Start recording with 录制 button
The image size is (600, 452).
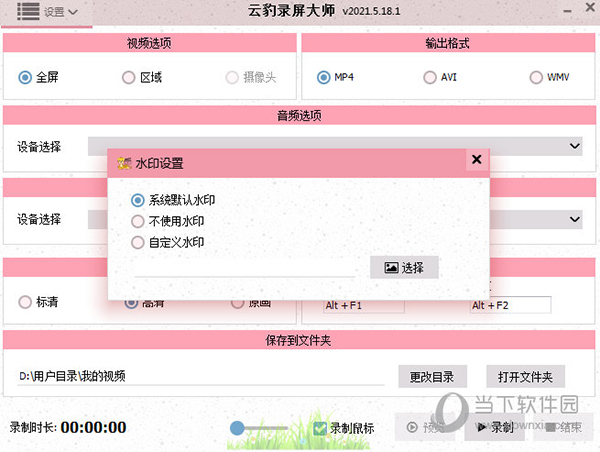tap(495, 427)
